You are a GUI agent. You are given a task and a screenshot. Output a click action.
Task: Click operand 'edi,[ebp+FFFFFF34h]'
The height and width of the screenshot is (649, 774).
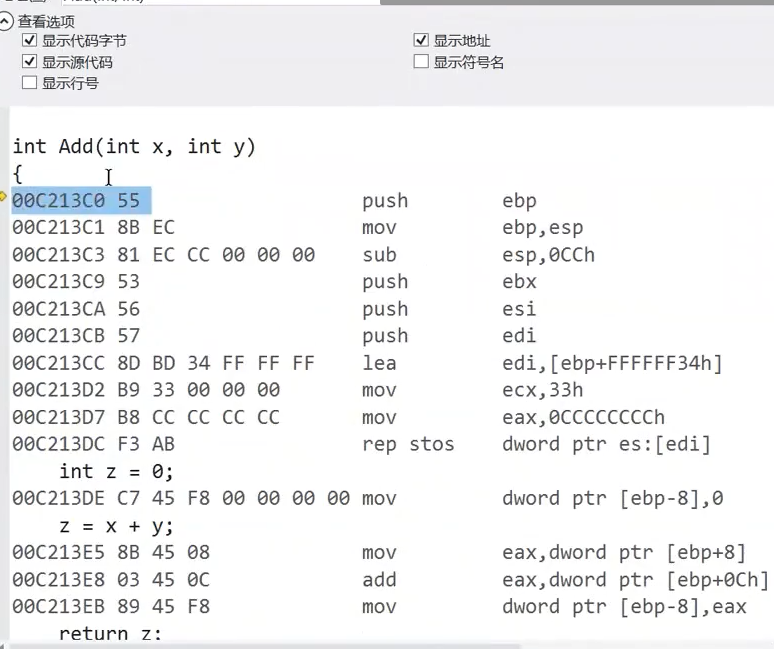point(613,363)
